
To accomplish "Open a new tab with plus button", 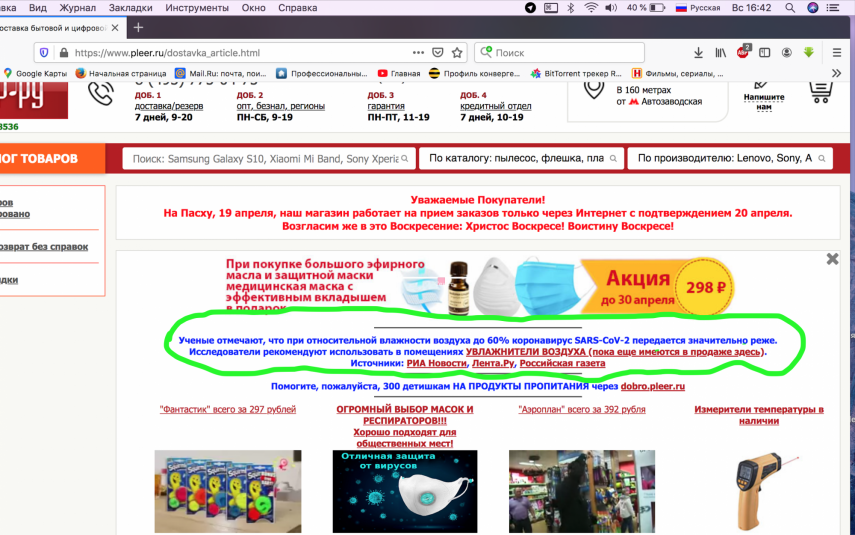I will coord(139,27).
